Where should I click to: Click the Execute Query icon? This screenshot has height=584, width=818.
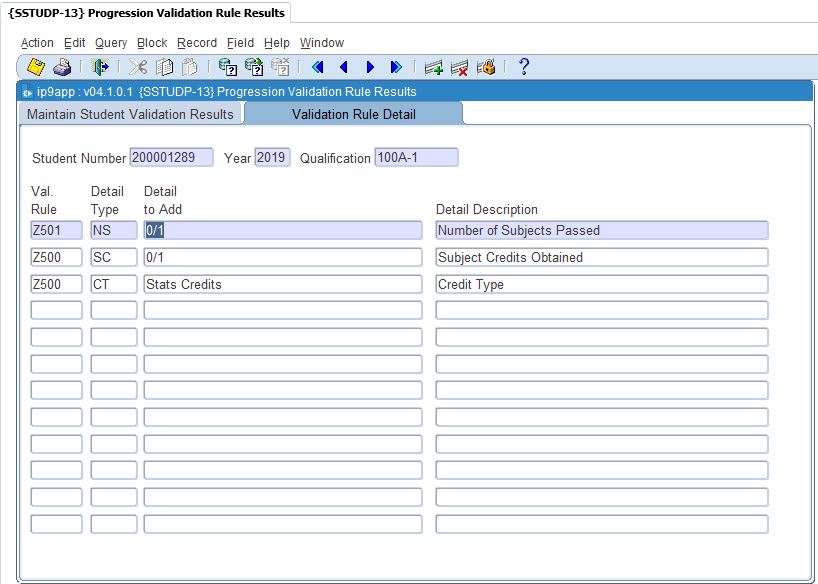coord(254,67)
